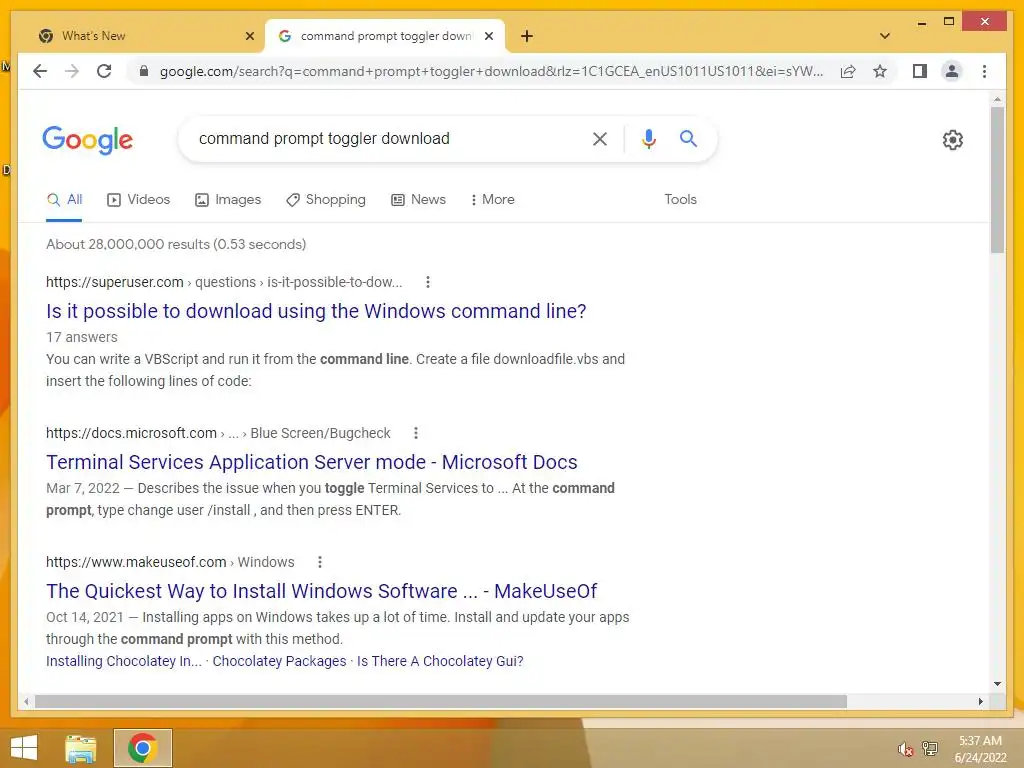The height and width of the screenshot is (768, 1024).
Task: Click the Google logo
Action: [x=88, y=140]
